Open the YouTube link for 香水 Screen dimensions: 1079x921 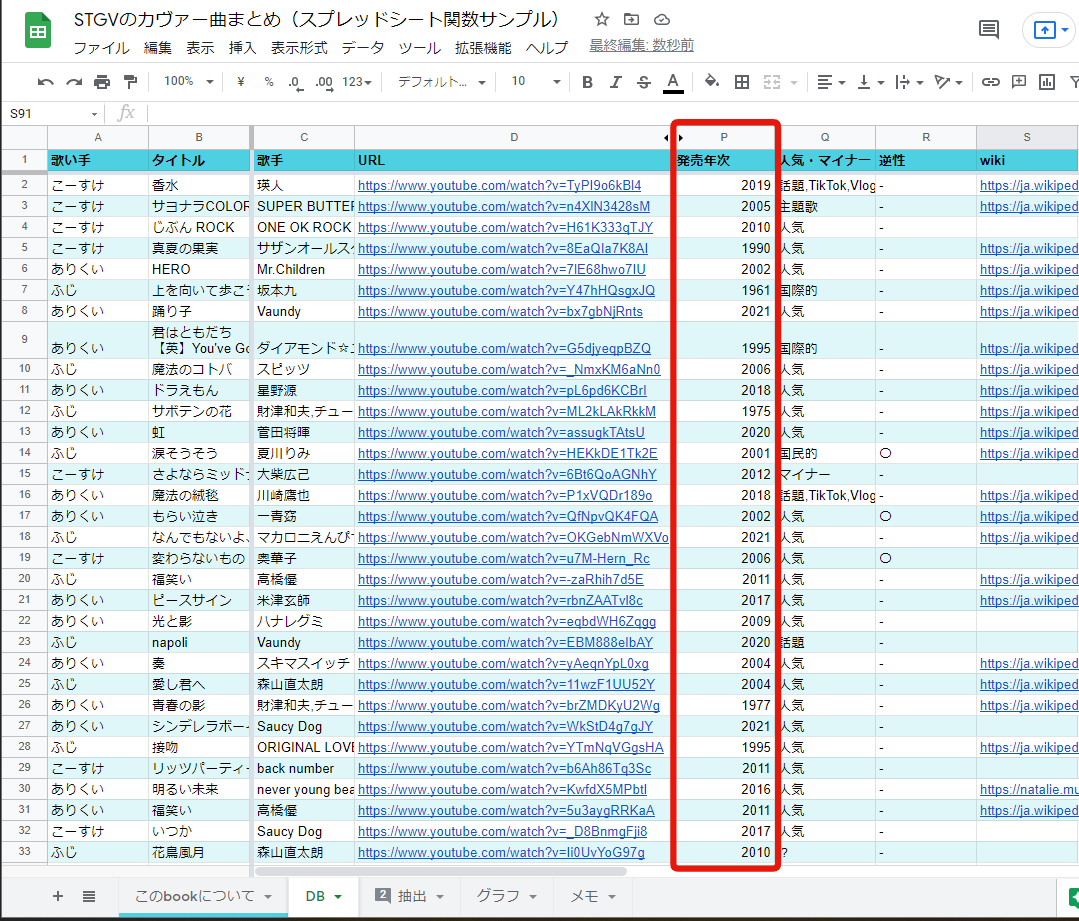point(499,185)
